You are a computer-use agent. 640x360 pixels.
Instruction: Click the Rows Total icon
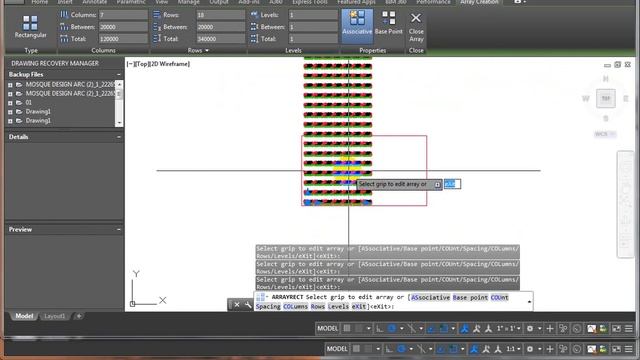(157, 39)
